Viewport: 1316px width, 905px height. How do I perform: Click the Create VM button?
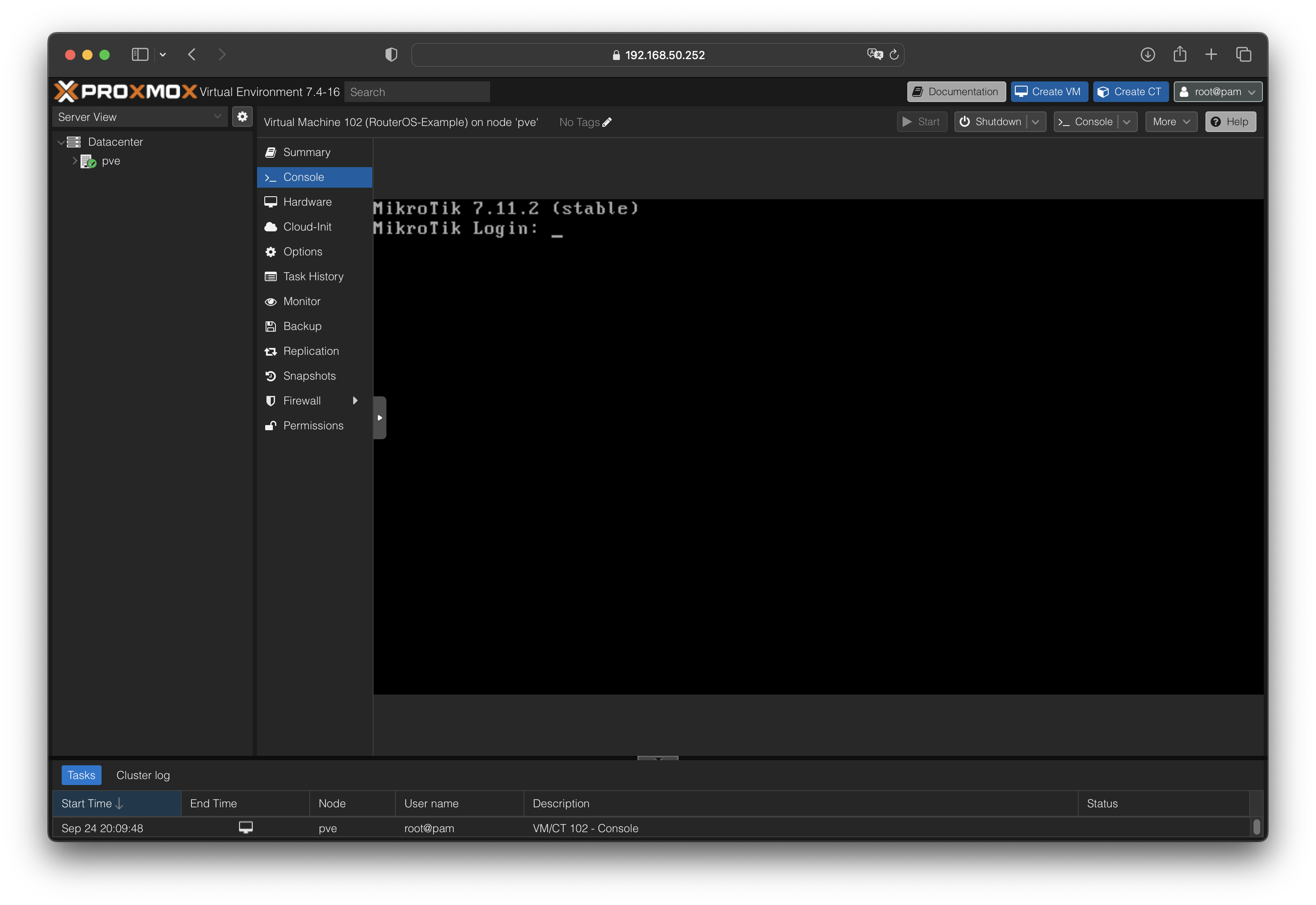click(1049, 92)
